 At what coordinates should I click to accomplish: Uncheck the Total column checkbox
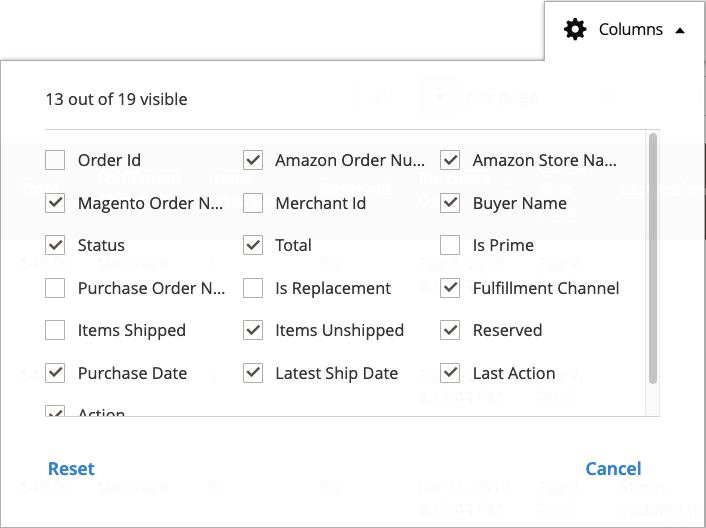pos(253,245)
